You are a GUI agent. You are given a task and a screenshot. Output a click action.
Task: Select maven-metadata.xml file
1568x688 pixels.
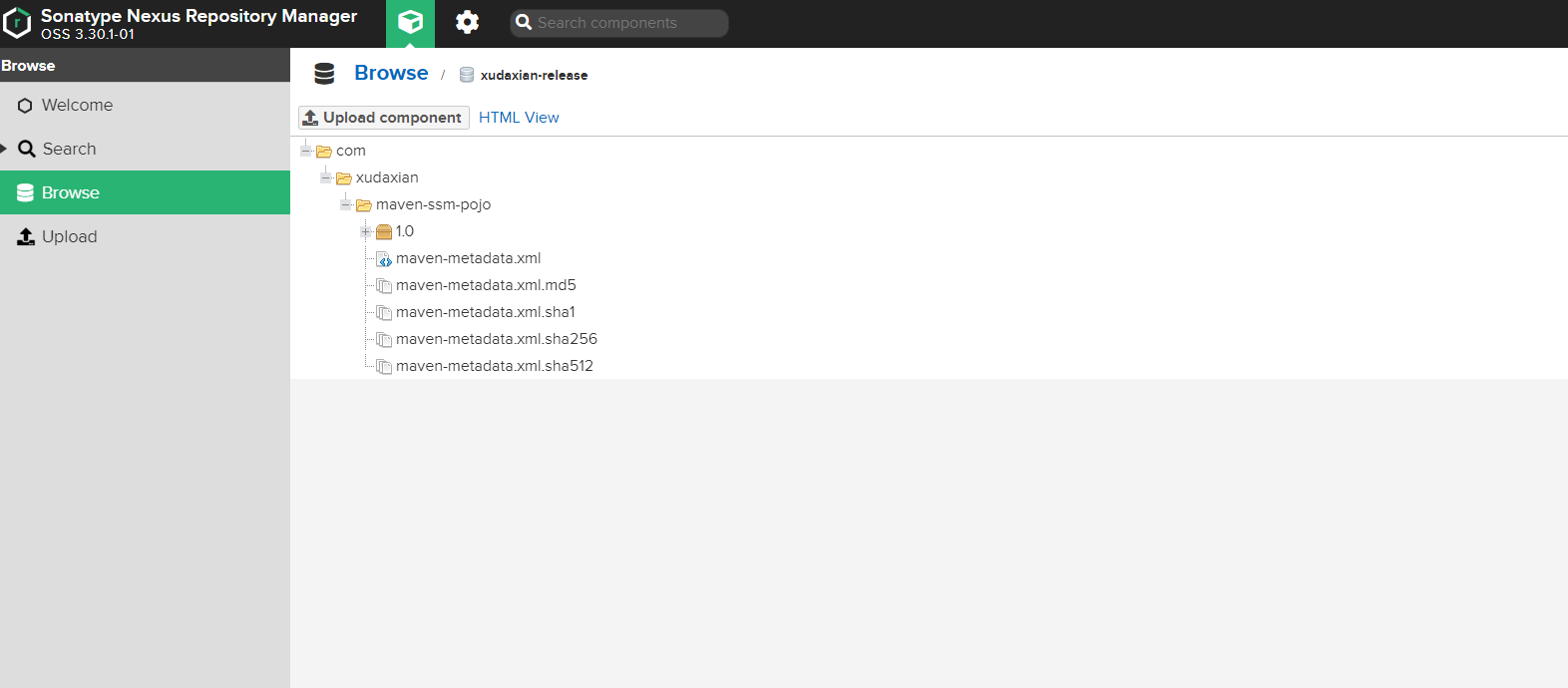point(468,258)
